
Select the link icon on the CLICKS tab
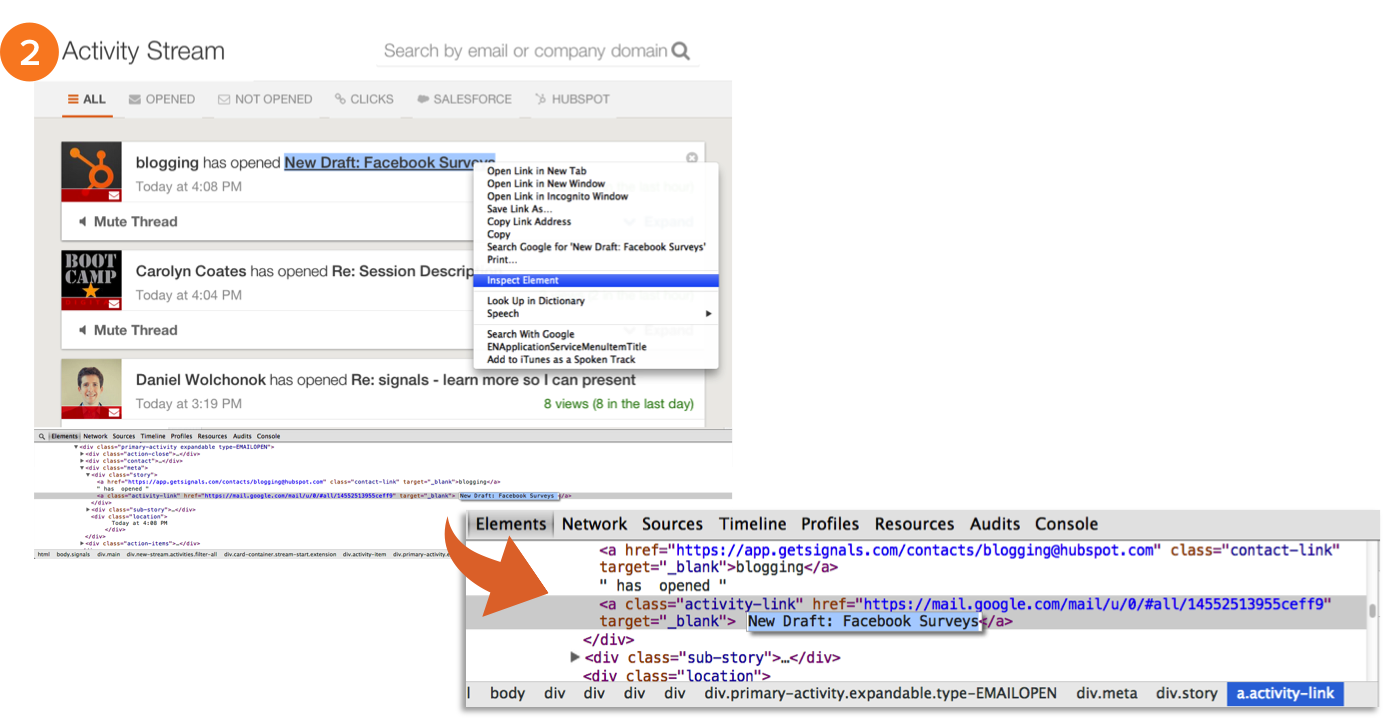pyautogui.click(x=339, y=99)
